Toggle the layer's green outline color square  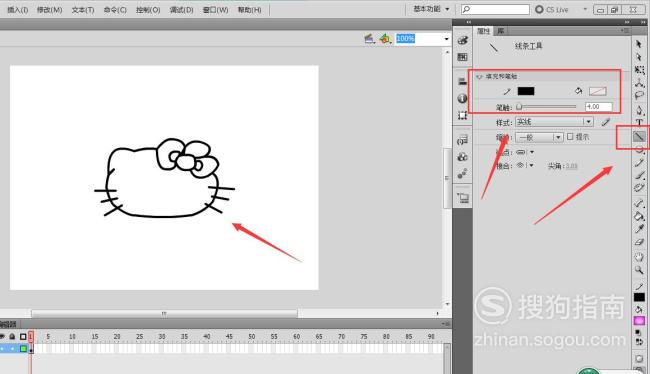23,349
